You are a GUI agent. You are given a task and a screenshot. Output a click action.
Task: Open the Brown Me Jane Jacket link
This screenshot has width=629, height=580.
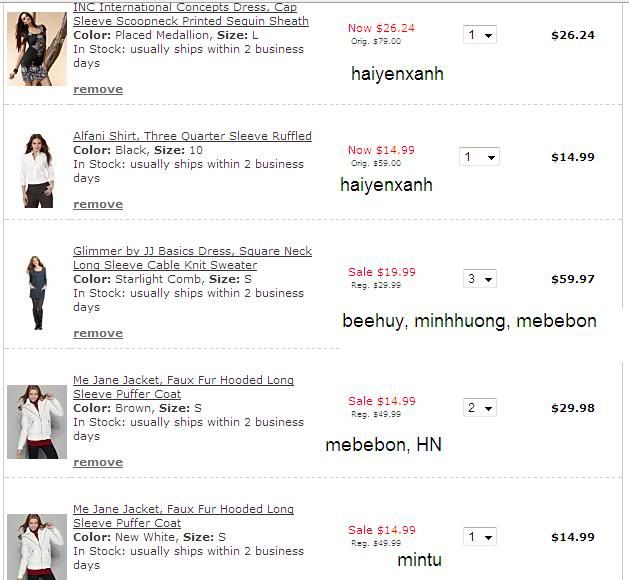[183, 380]
